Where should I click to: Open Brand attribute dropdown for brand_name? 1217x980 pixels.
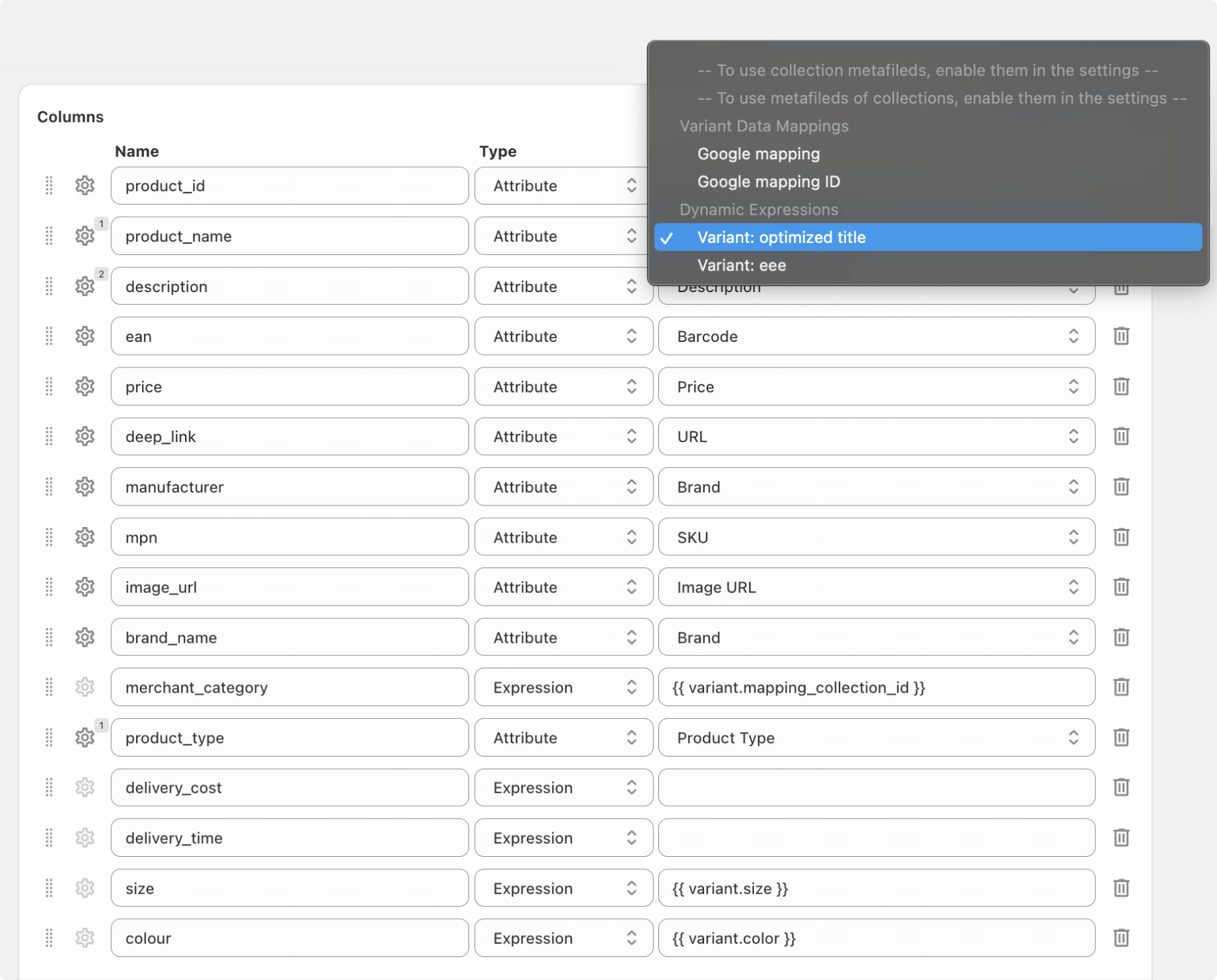click(x=876, y=637)
